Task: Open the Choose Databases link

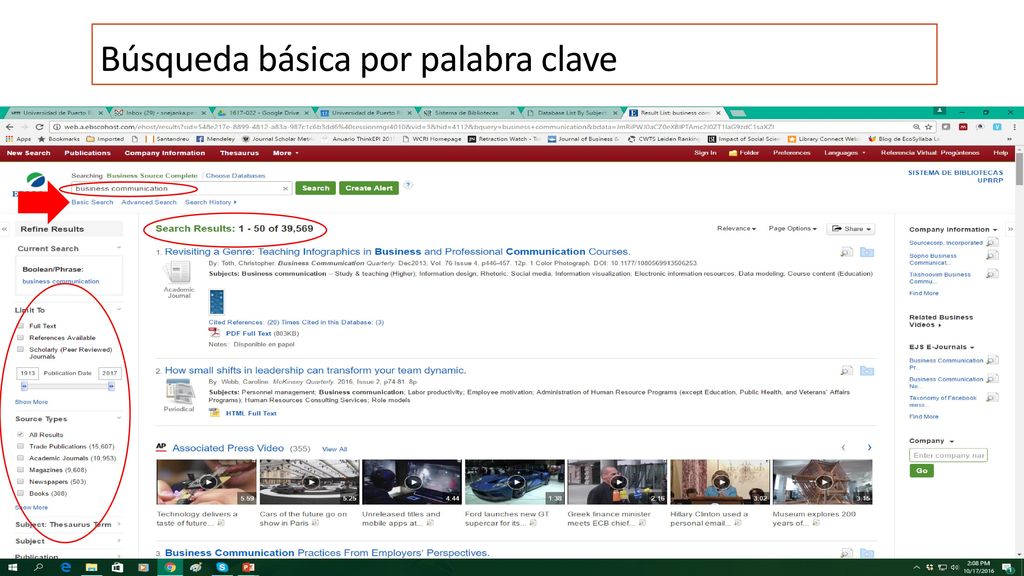Action: coord(235,176)
